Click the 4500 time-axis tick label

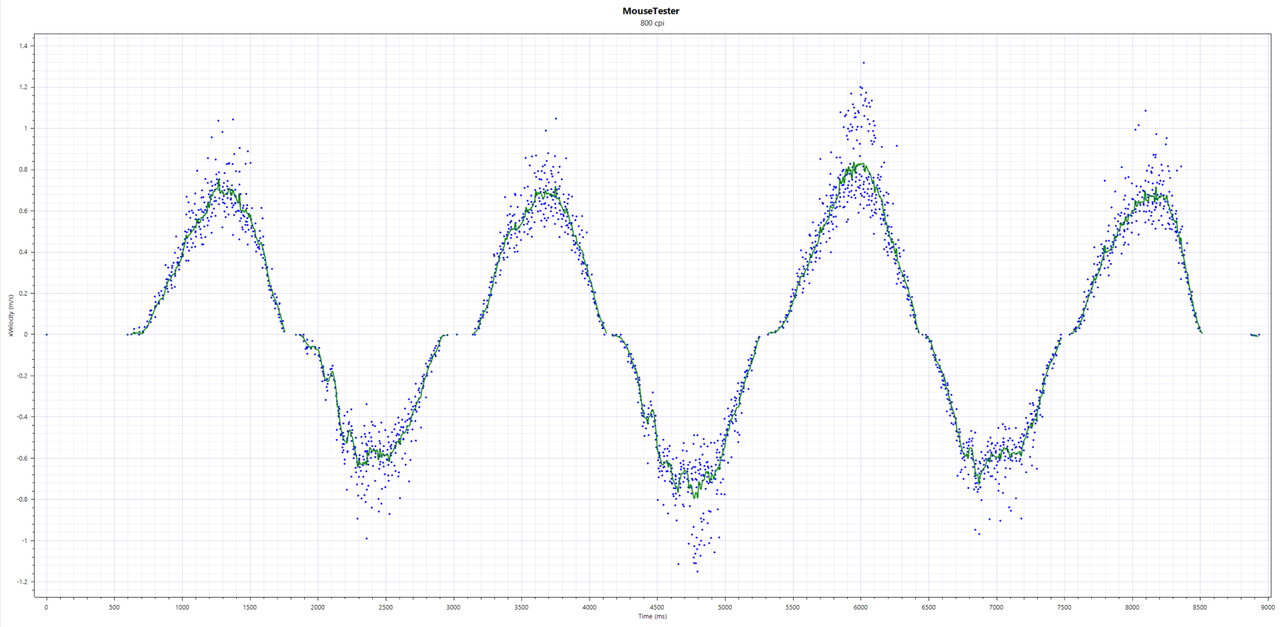657,606
